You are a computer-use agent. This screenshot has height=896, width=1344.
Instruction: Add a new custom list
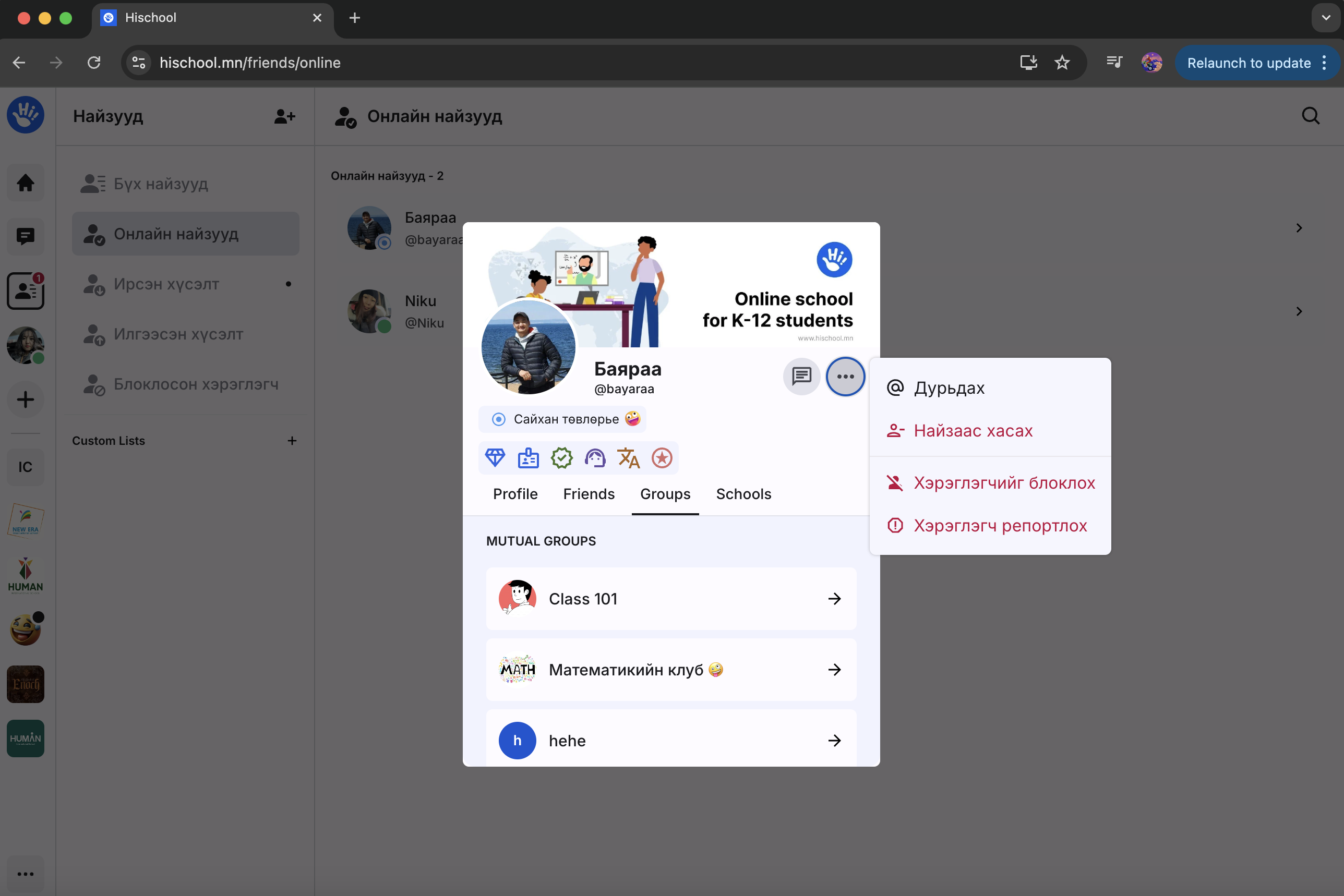click(292, 441)
